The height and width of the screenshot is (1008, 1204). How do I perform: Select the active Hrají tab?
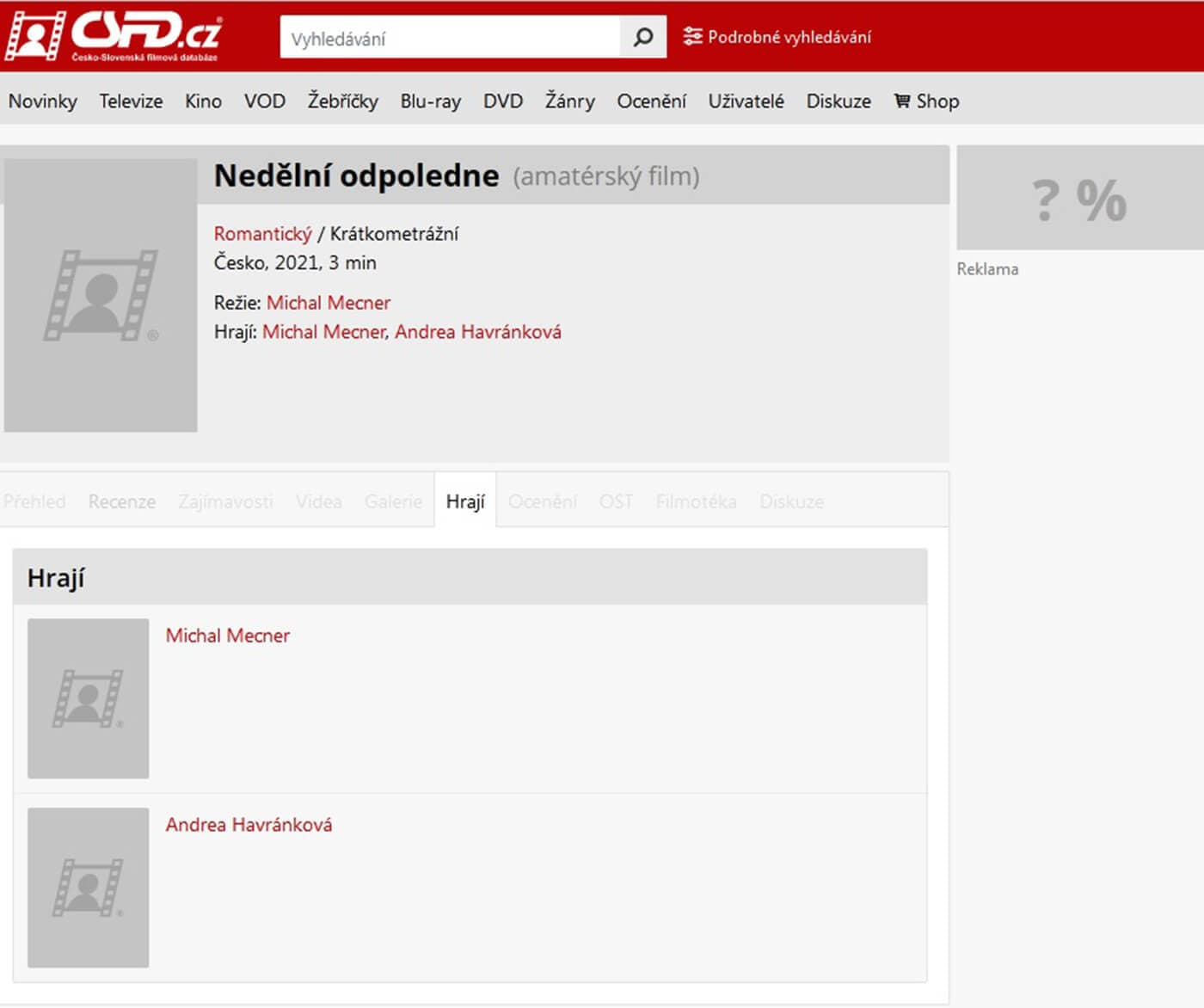(x=465, y=501)
